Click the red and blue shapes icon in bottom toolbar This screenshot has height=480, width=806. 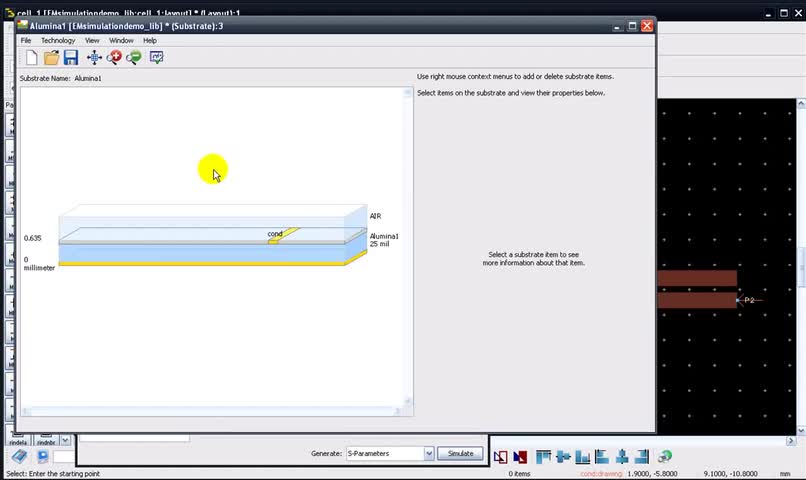(x=520, y=456)
